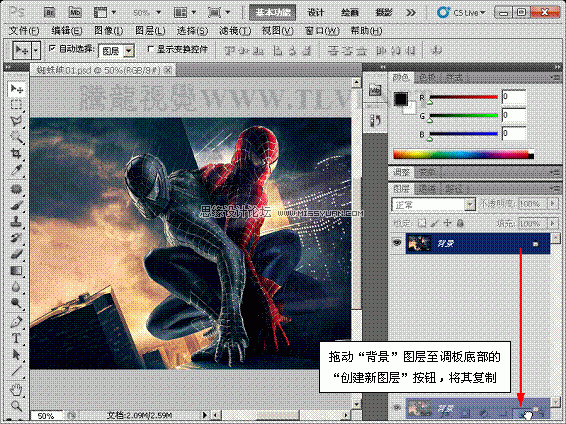Select the Path Selection tool
Image resolution: width=566 pixels, height=424 pixels.
coord(16,354)
